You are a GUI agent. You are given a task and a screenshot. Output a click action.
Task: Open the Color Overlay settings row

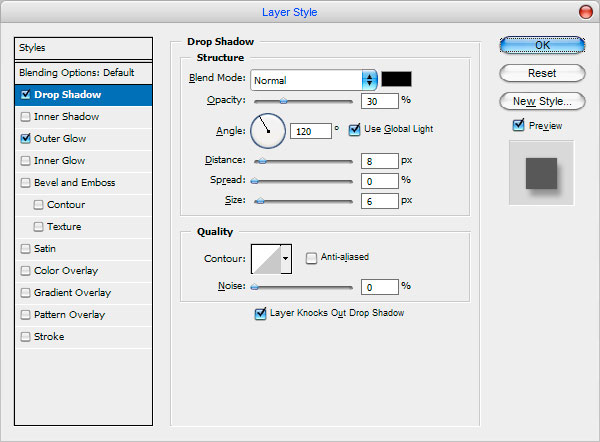(83, 271)
